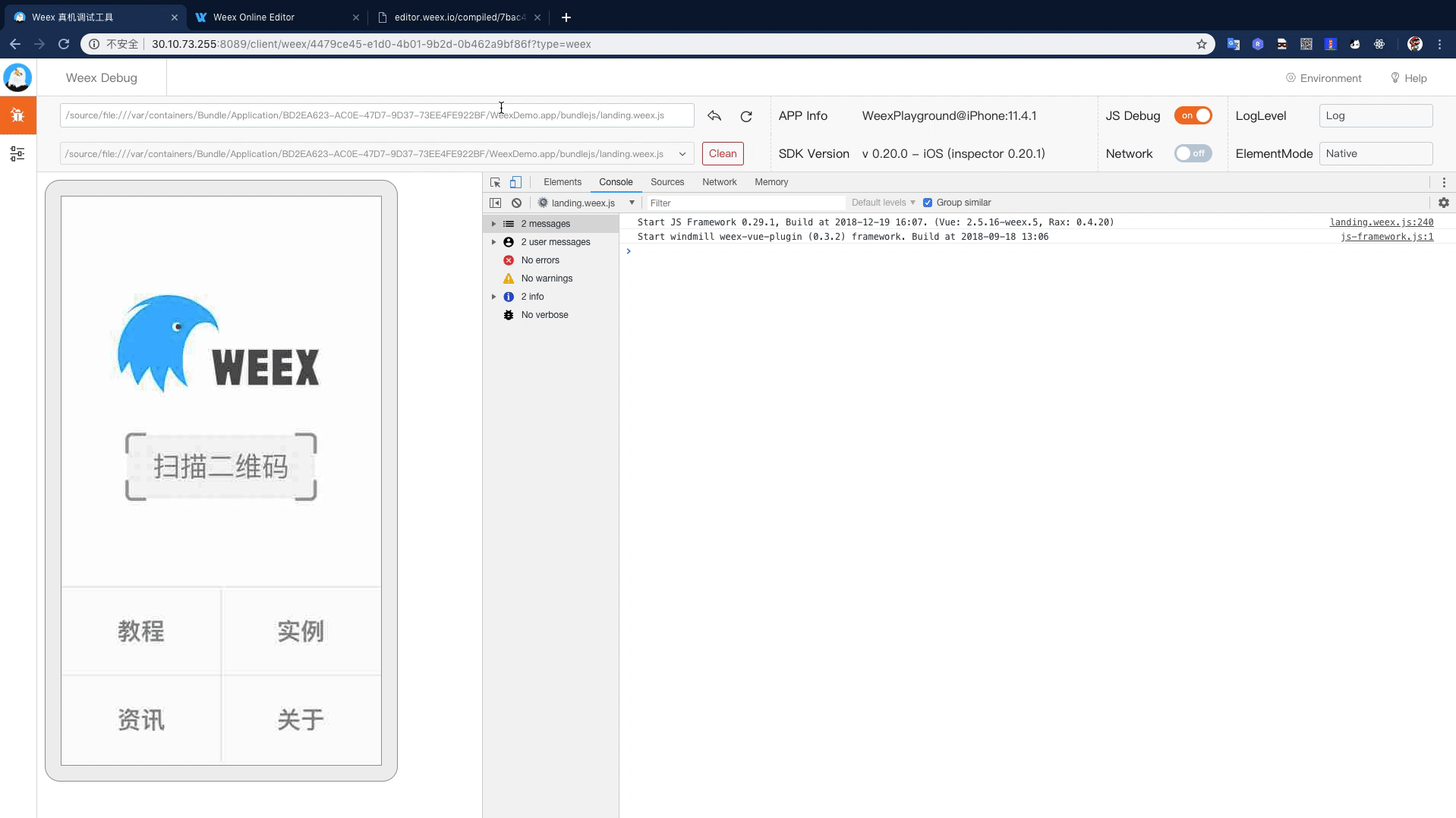
Task: Select the No verbose filter row
Action: [550, 315]
